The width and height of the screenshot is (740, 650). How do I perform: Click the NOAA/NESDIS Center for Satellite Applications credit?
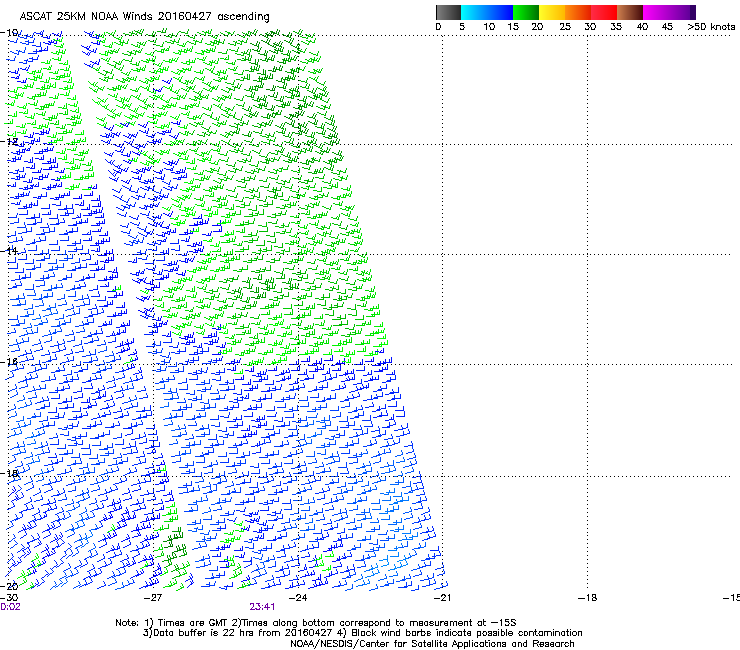(432, 644)
